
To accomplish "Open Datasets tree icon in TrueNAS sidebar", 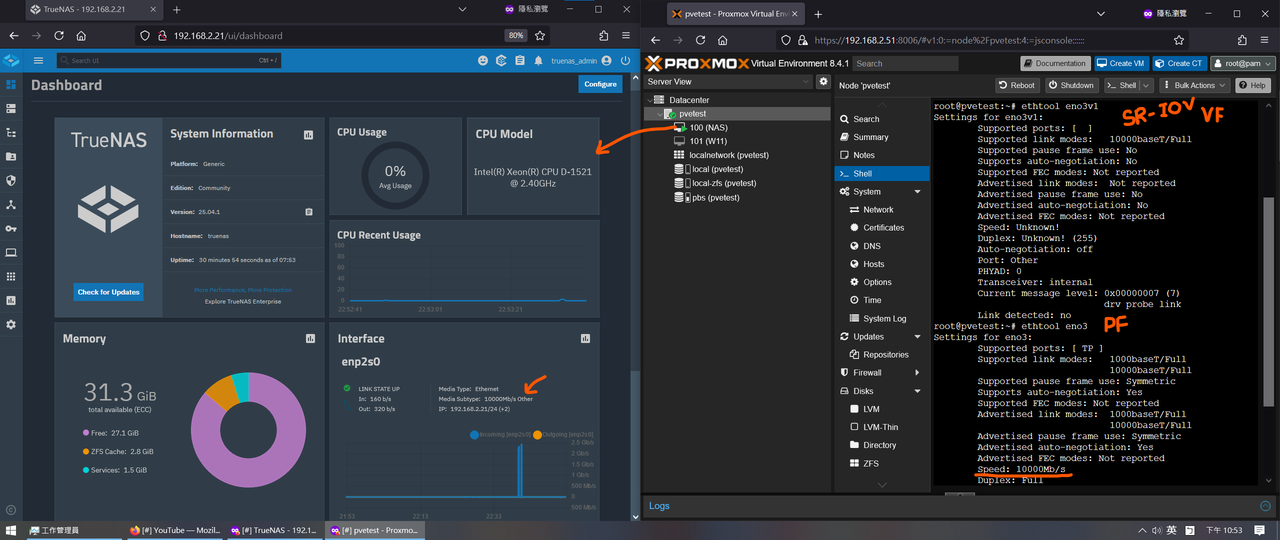I will pyautogui.click(x=11, y=132).
